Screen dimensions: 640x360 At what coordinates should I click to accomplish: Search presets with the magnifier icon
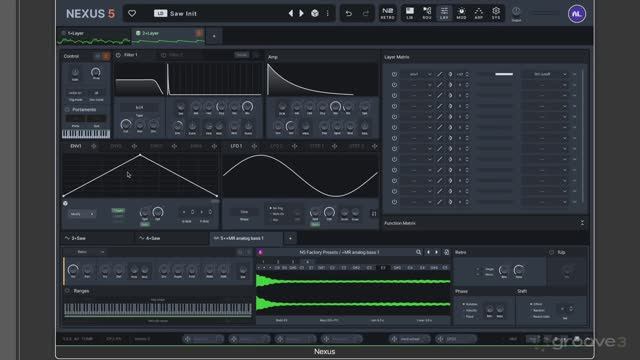(418, 252)
